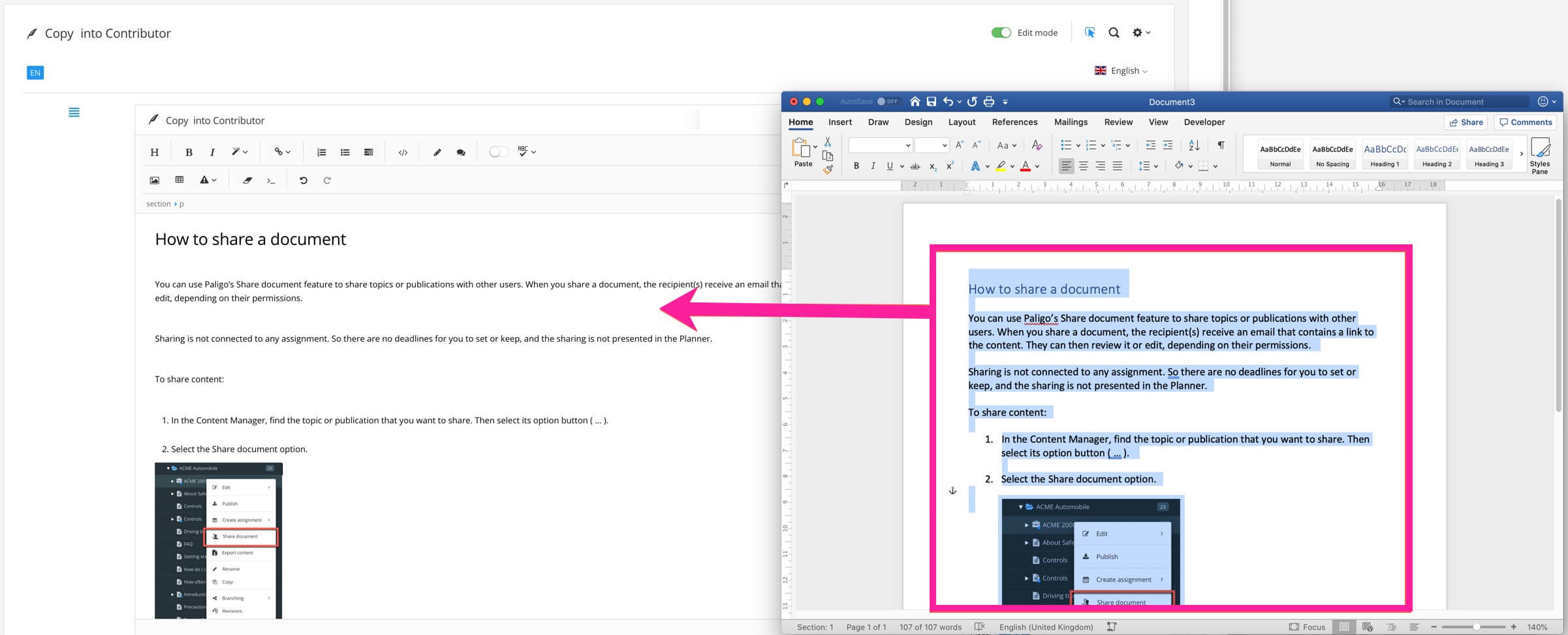The image size is (1568, 635).
Task: Open comments bubble icon in Paligo toolbar
Action: (461, 152)
